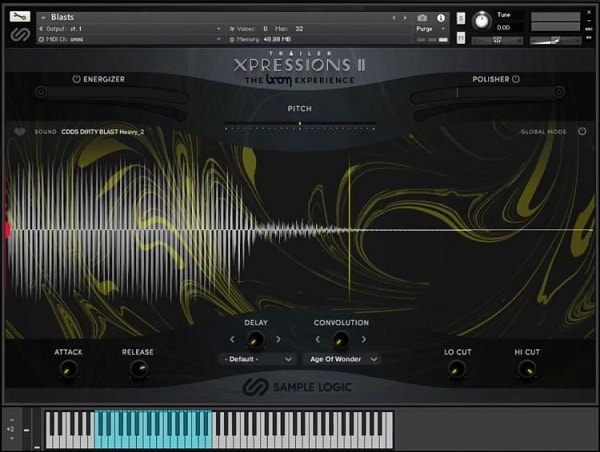Click the pitch bend wheel on keyboard
600x452 pixels.
point(26,429)
